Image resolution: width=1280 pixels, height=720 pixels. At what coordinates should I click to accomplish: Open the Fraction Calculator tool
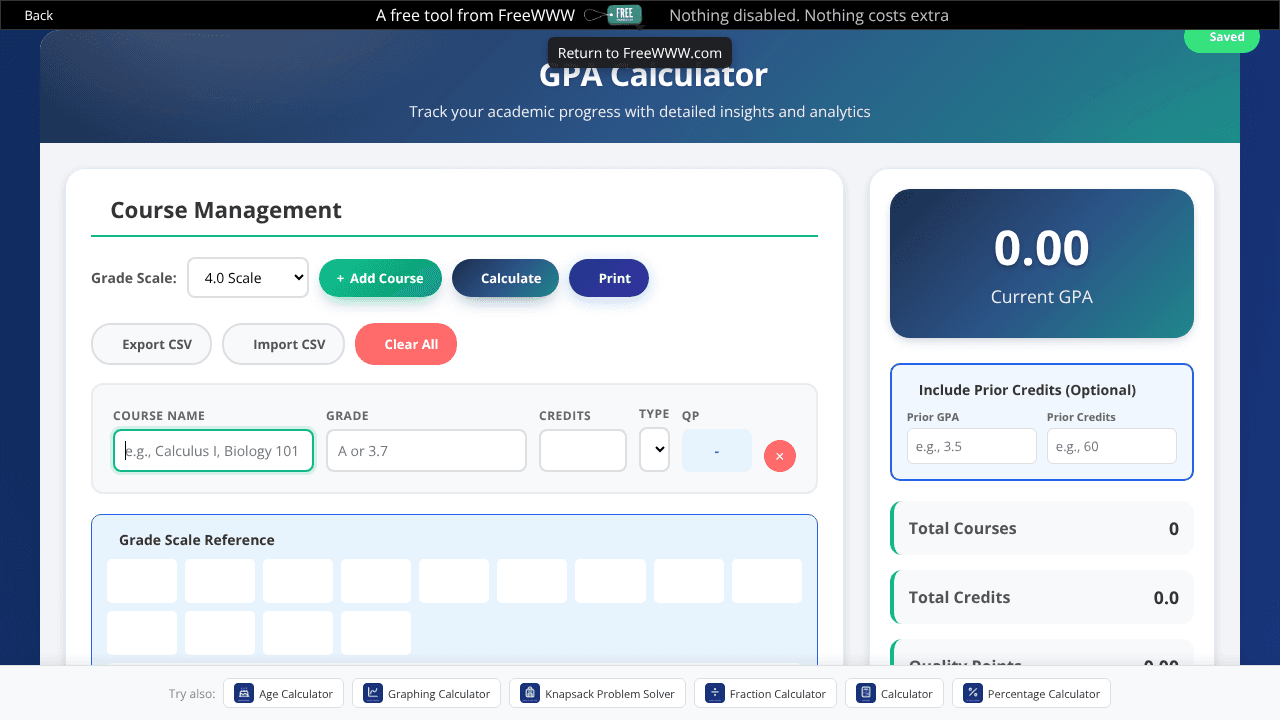point(765,693)
